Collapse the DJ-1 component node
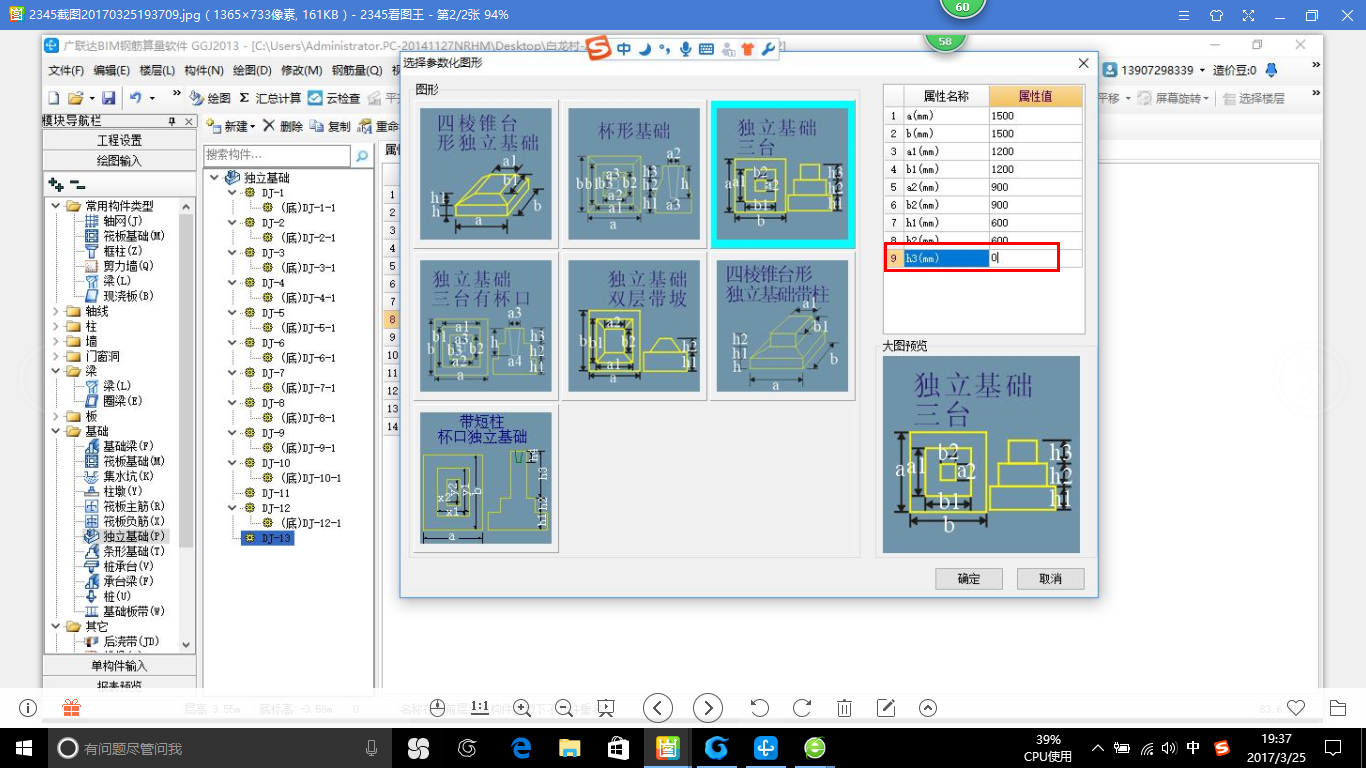1366x768 pixels. coord(233,193)
